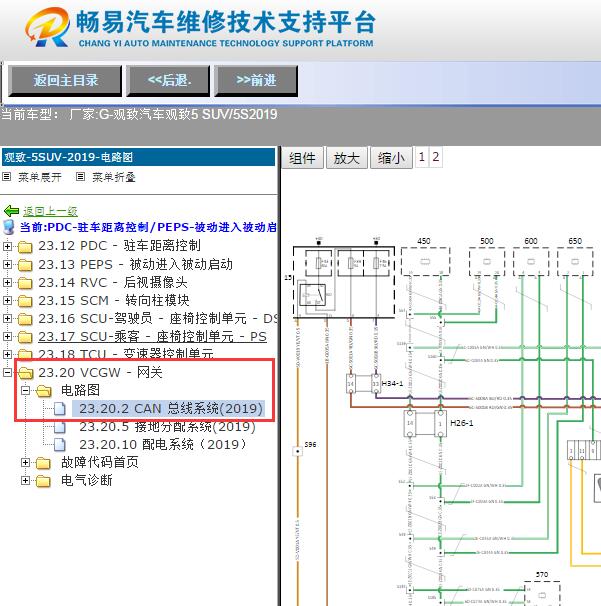Click the 23.16 SCU-驾驶员 folder icon
Screen dimensions: 601x606
25,319
